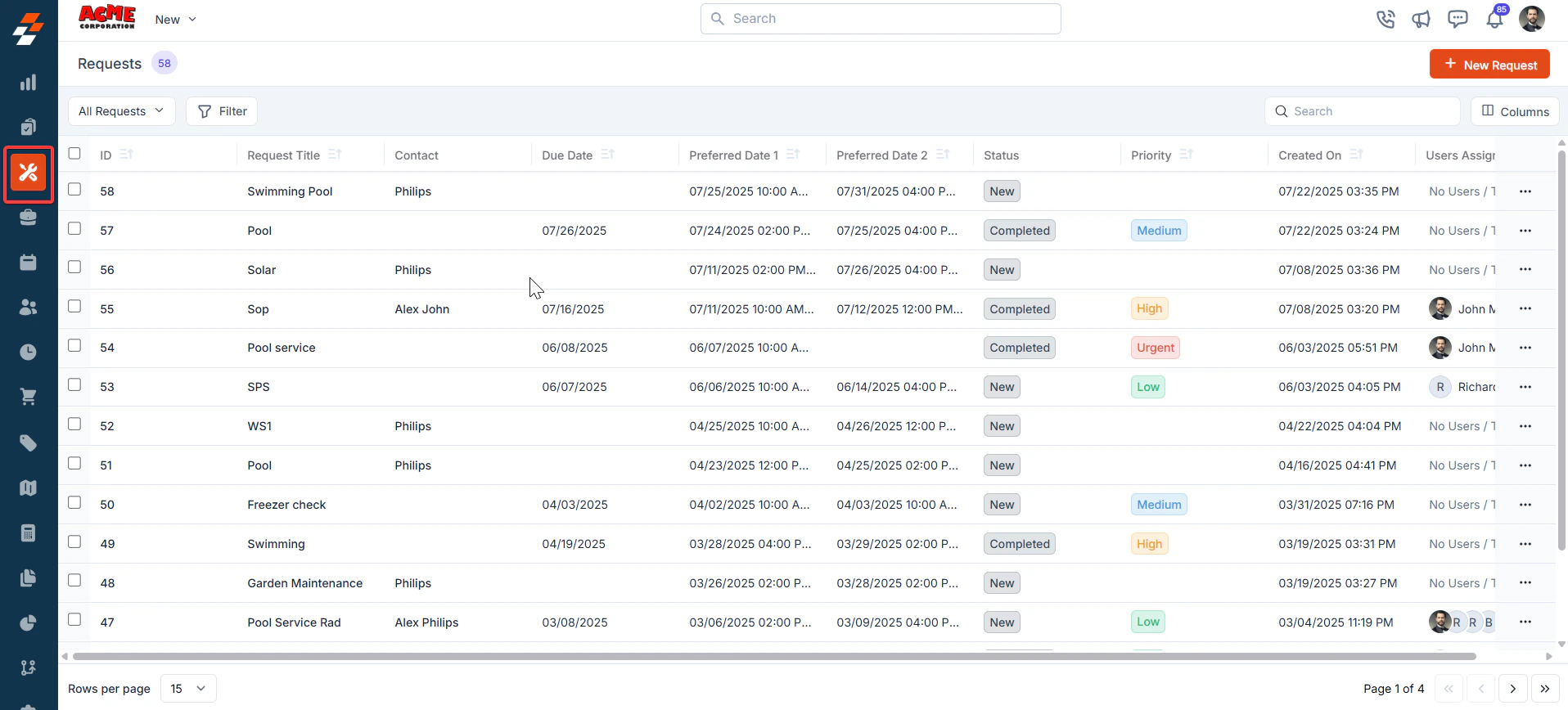Open the rows per page dropdown
The image size is (1568, 710).
click(188, 689)
